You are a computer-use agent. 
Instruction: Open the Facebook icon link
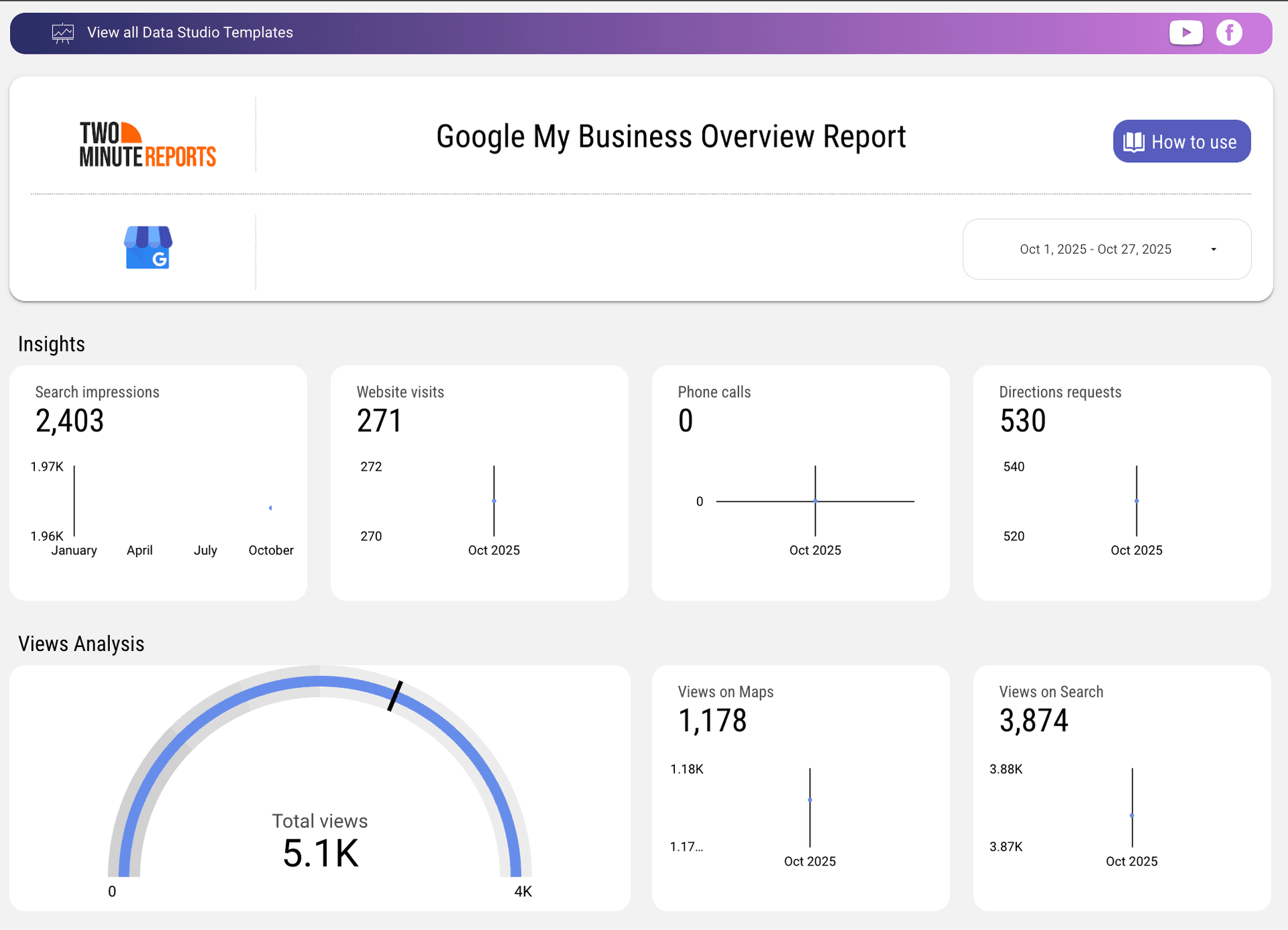coord(1230,32)
